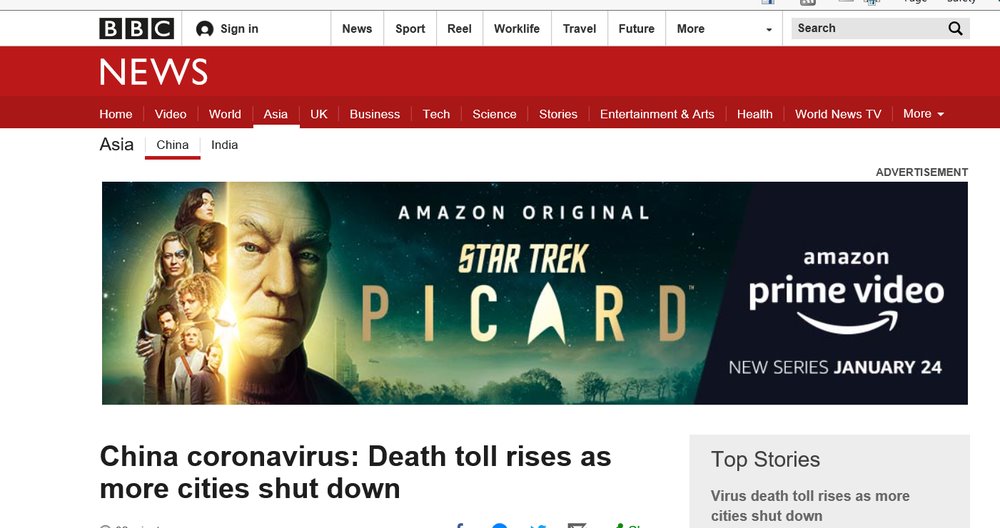Switch to the India sub-section
This screenshot has height=528, width=1000.
click(x=224, y=145)
